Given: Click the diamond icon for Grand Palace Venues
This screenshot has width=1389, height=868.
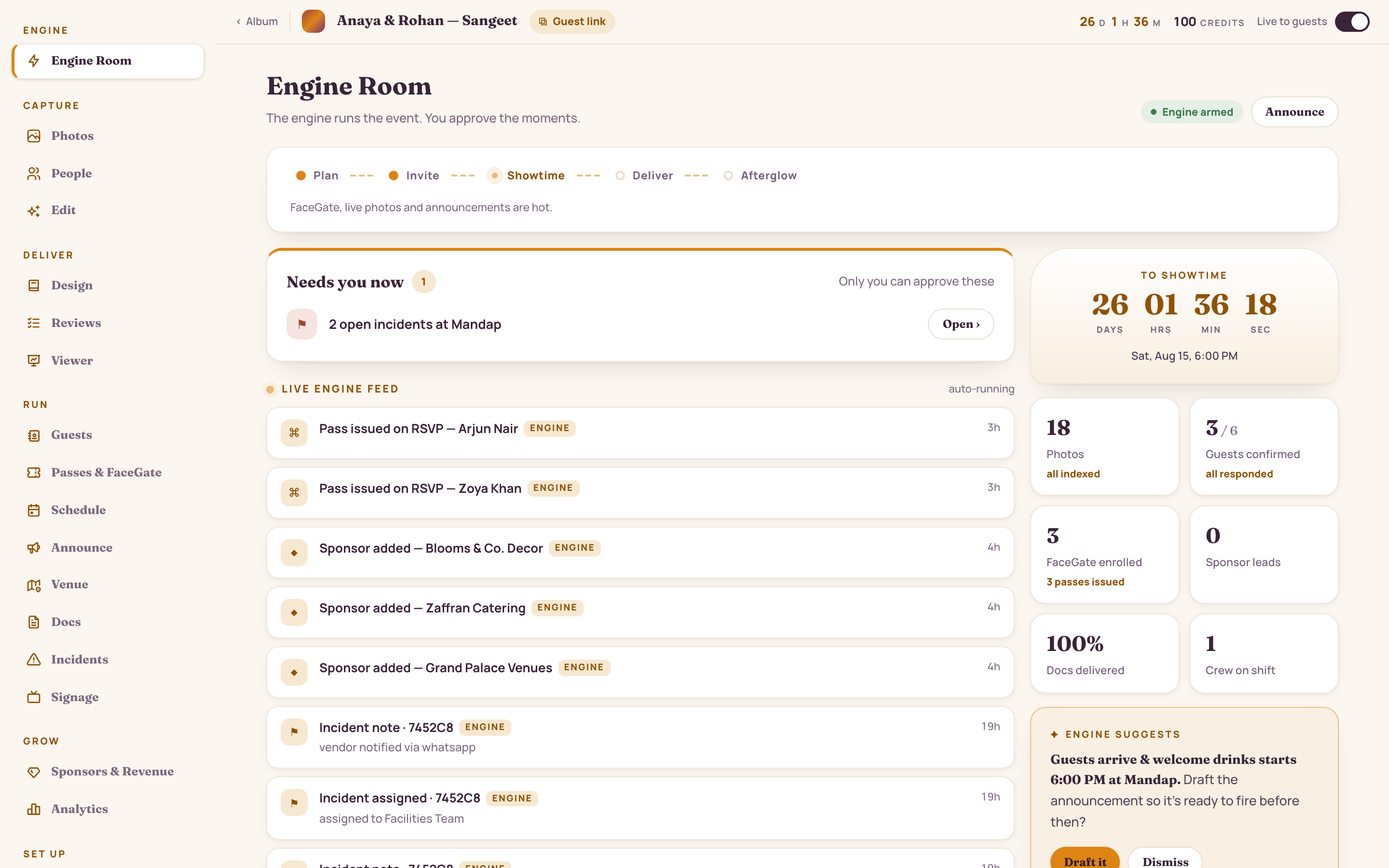Looking at the screenshot, I should [294, 672].
